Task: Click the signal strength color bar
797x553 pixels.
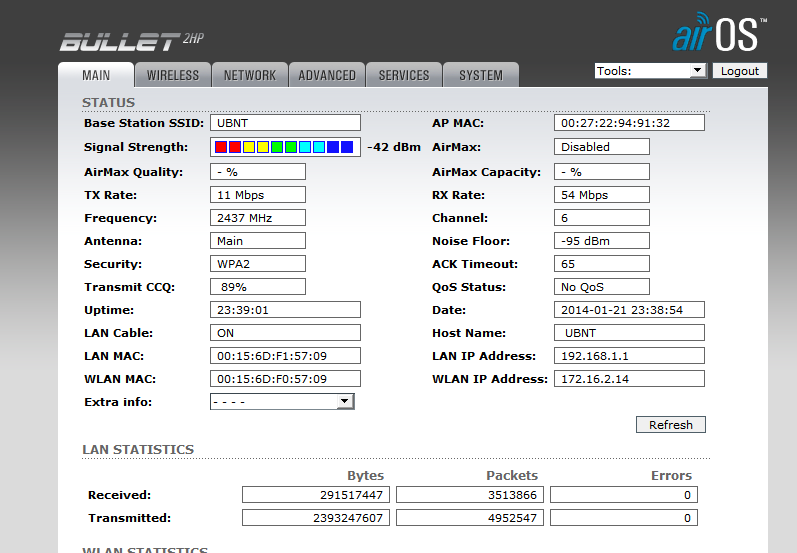Action: 285,147
